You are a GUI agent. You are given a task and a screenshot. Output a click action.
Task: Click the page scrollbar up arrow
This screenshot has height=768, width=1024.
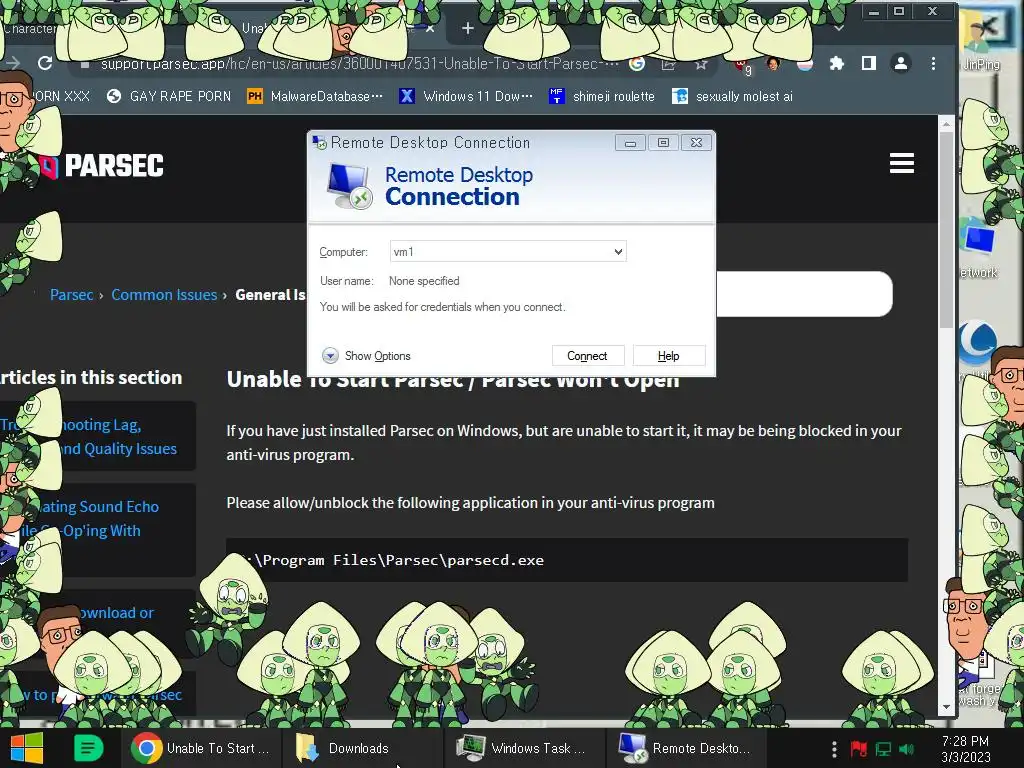pyautogui.click(x=946, y=123)
